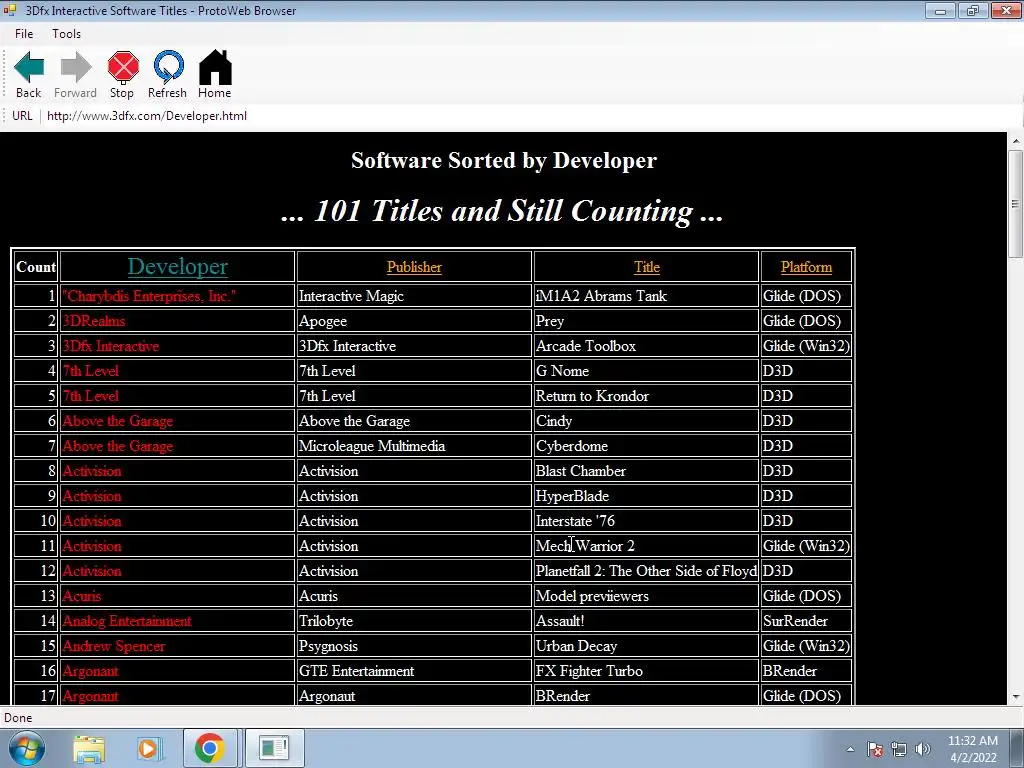Show hidden system tray icons arrow

click(x=850, y=749)
